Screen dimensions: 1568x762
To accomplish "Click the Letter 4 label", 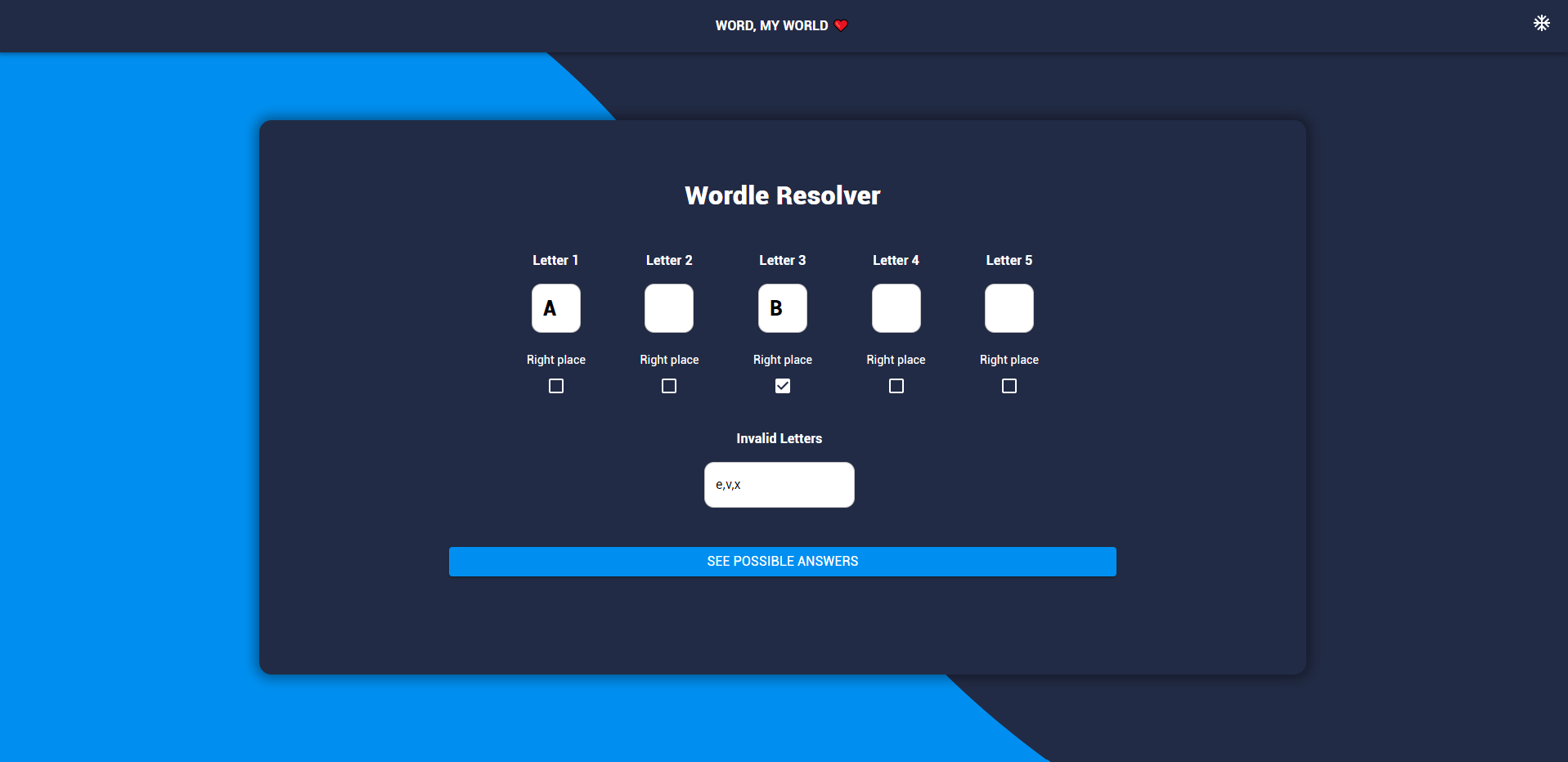I will (896, 260).
